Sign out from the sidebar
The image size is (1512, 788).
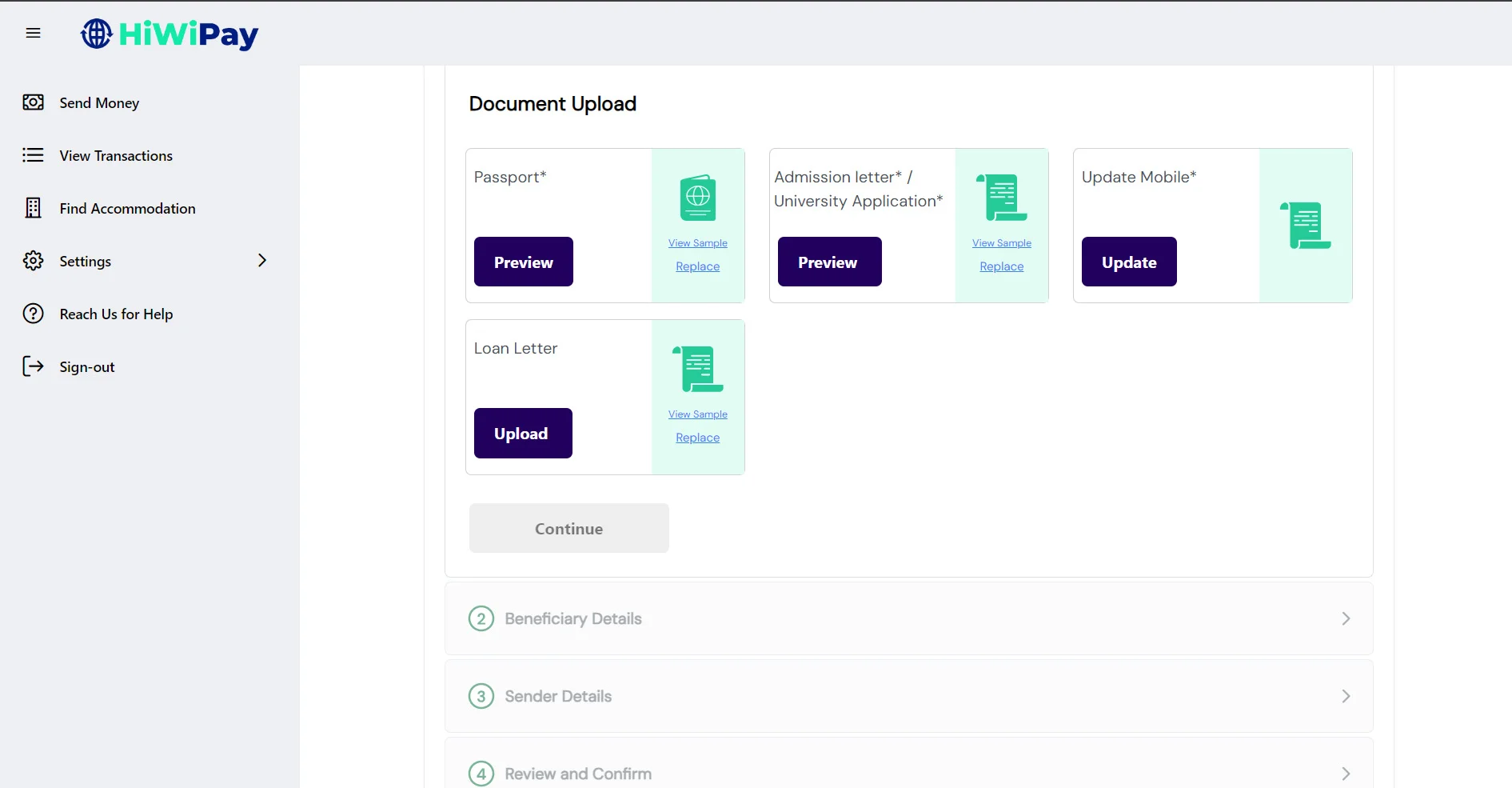pos(86,367)
